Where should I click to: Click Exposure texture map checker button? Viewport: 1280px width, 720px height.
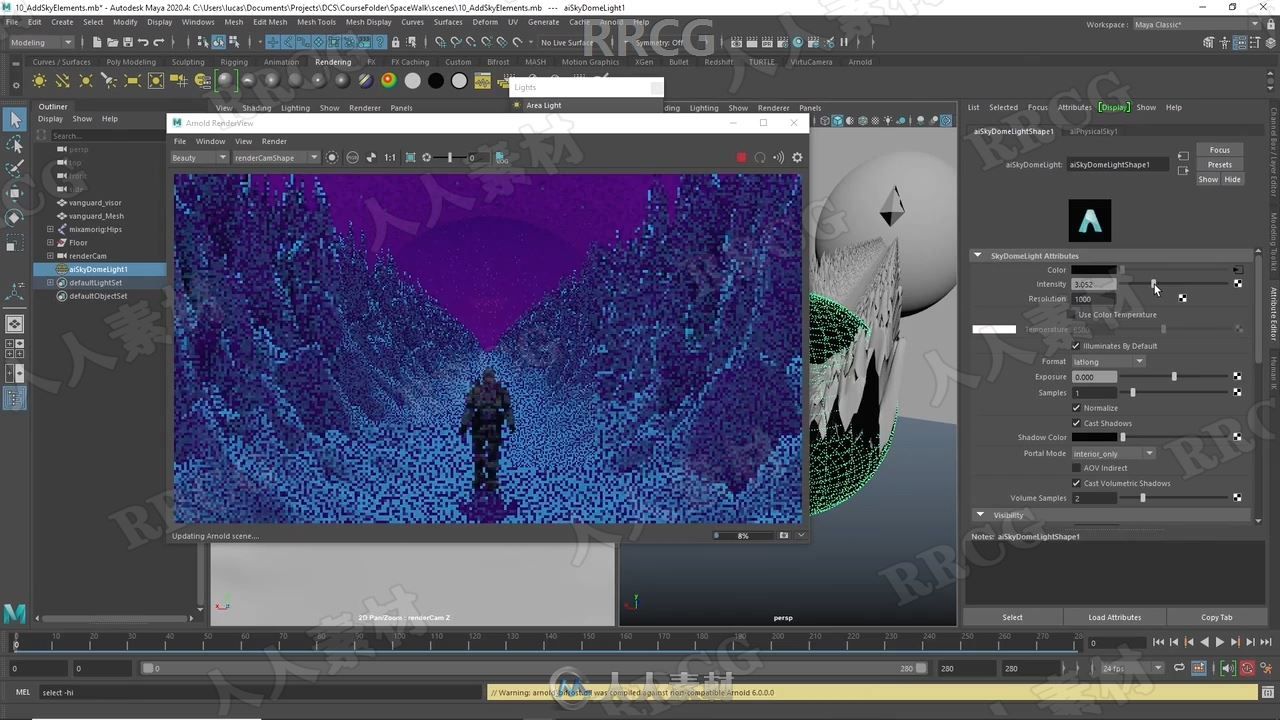(x=1237, y=377)
